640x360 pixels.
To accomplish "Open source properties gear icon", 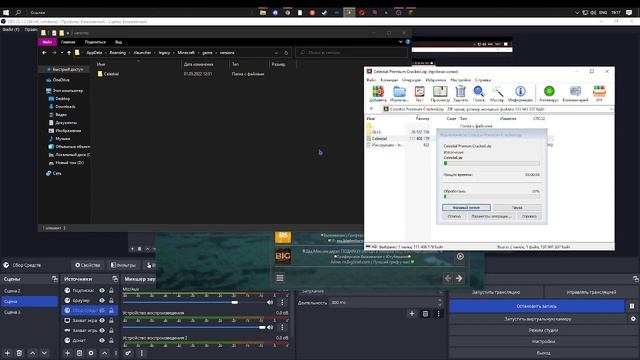I will tap(91, 353).
